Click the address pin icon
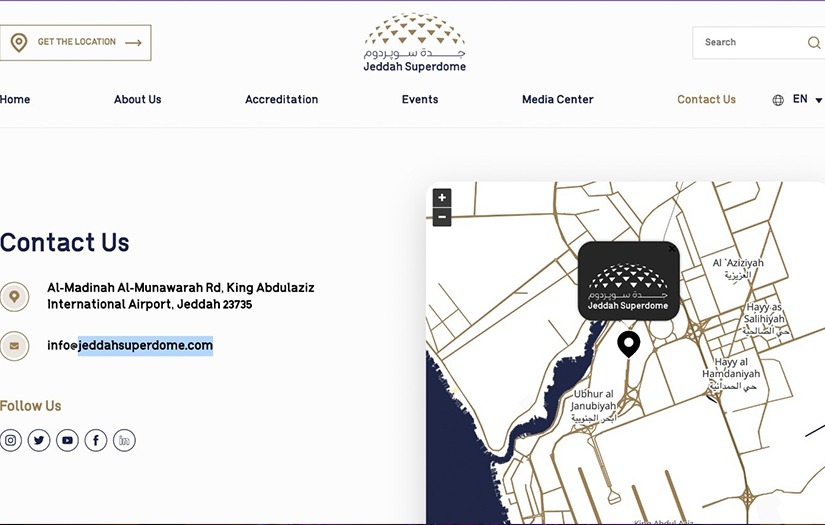The image size is (825, 525). (x=14, y=297)
